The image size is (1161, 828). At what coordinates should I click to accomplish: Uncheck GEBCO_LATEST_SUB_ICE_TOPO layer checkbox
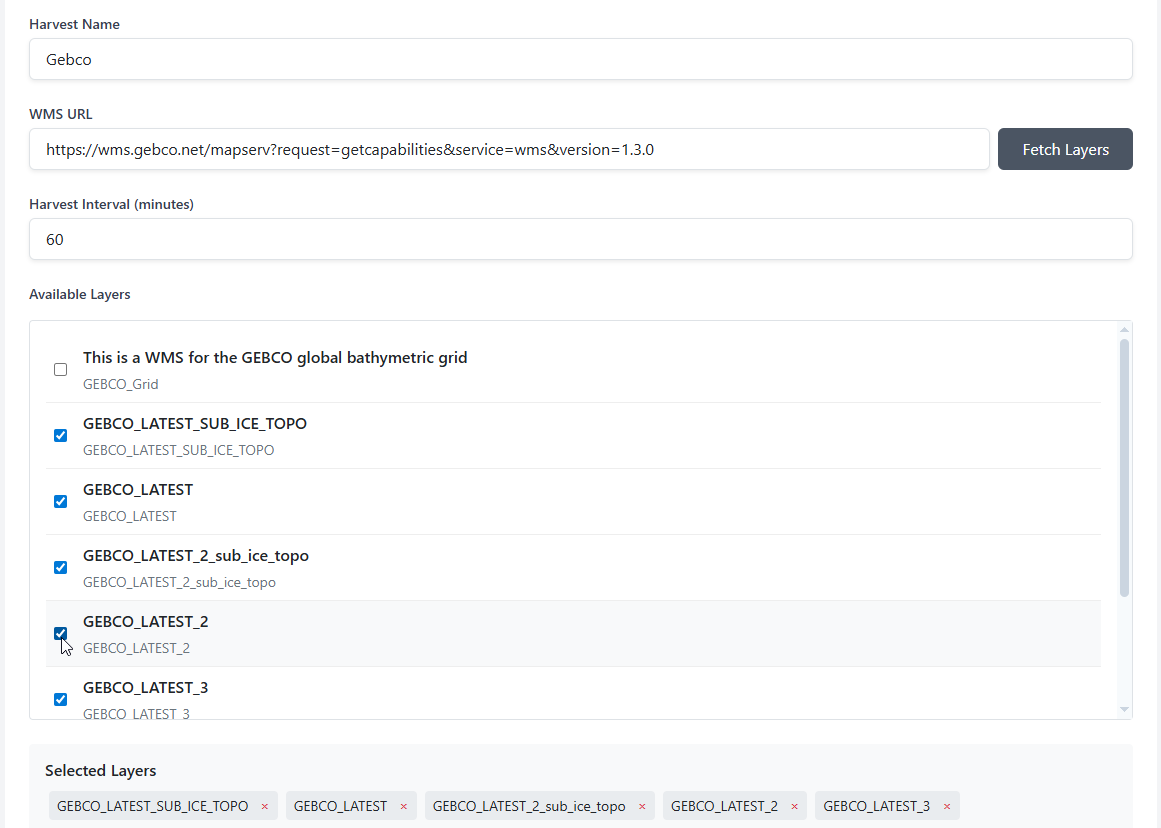coord(61,436)
